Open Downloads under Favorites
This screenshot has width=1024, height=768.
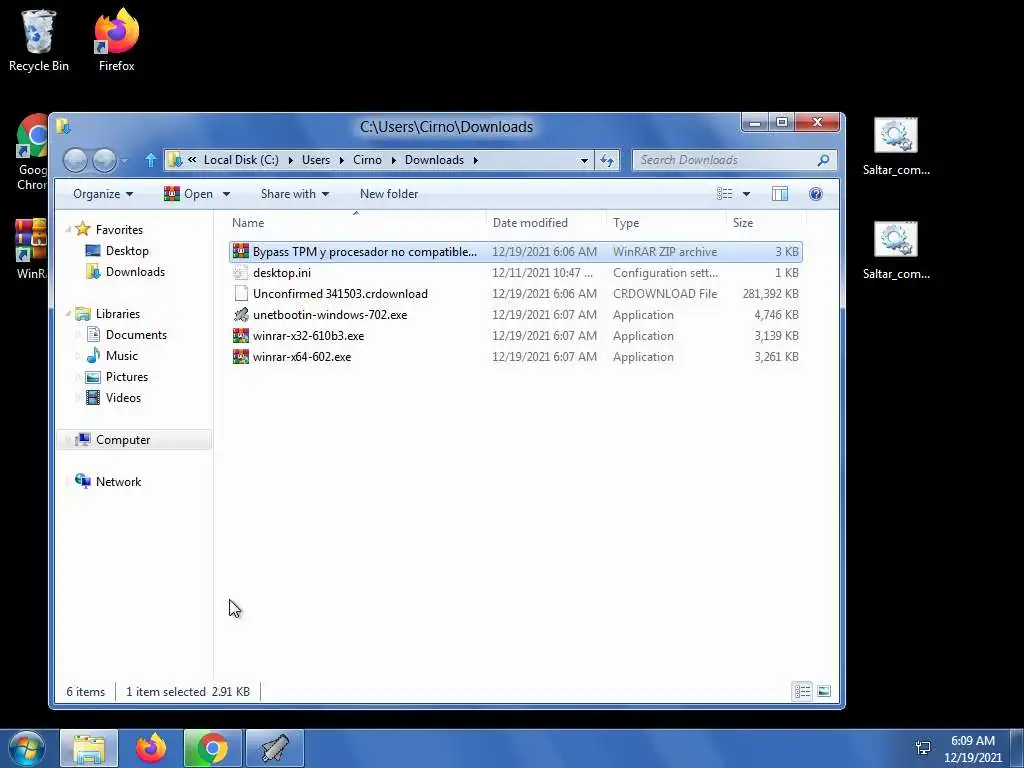click(125, 272)
